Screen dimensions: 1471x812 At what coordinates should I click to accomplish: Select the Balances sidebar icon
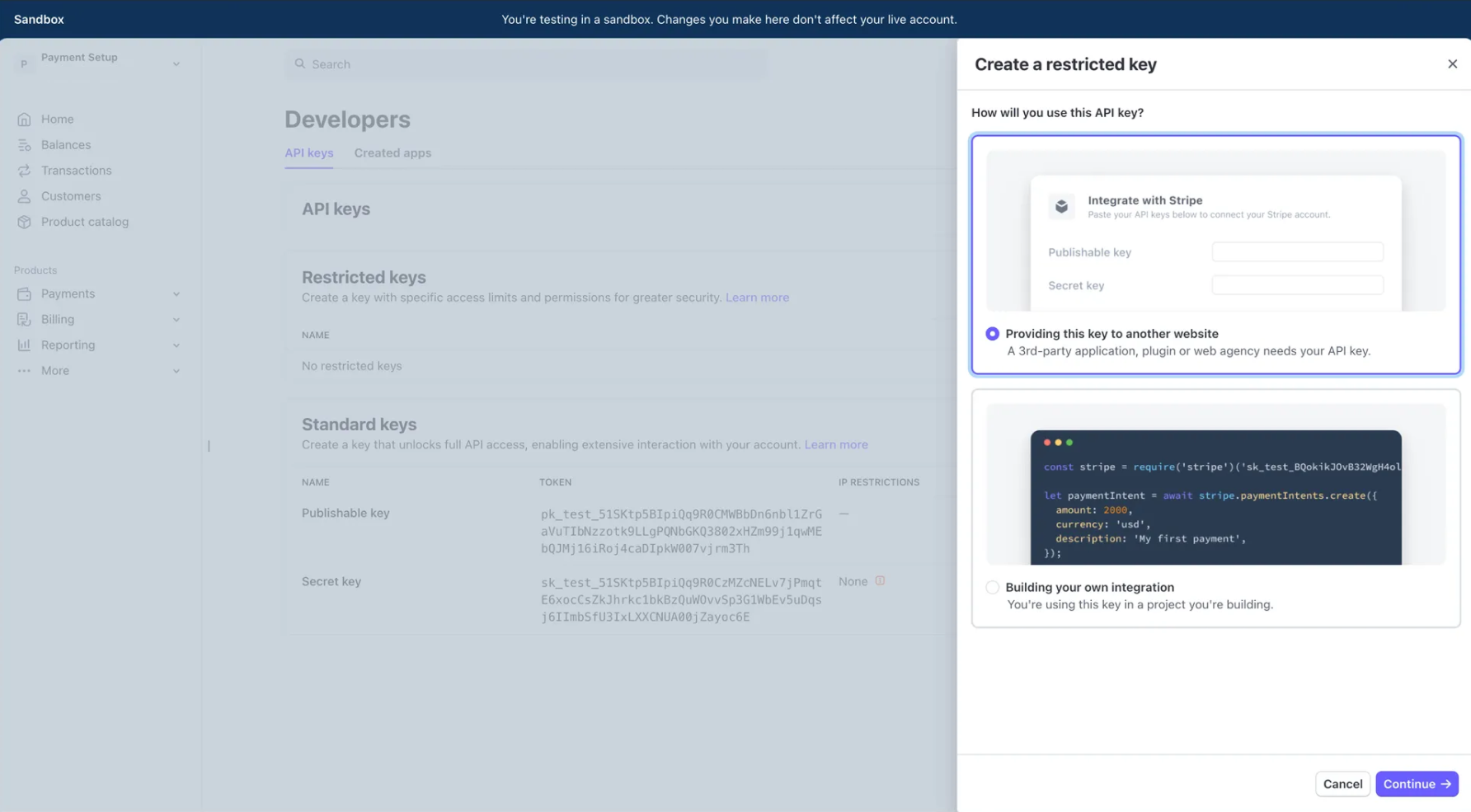click(x=26, y=144)
